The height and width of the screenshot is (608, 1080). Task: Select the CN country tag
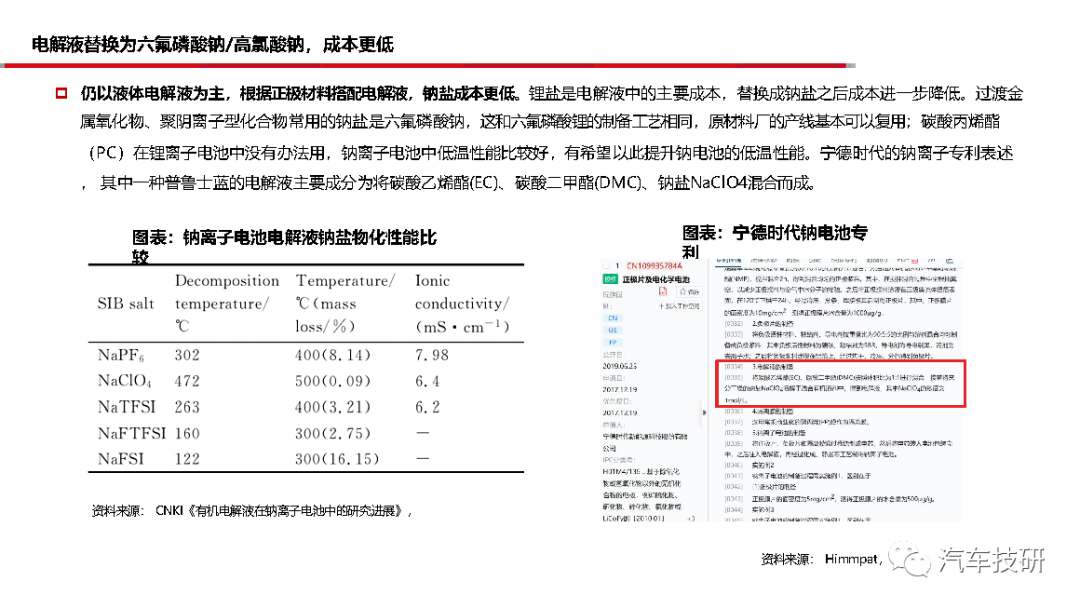(613, 318)
